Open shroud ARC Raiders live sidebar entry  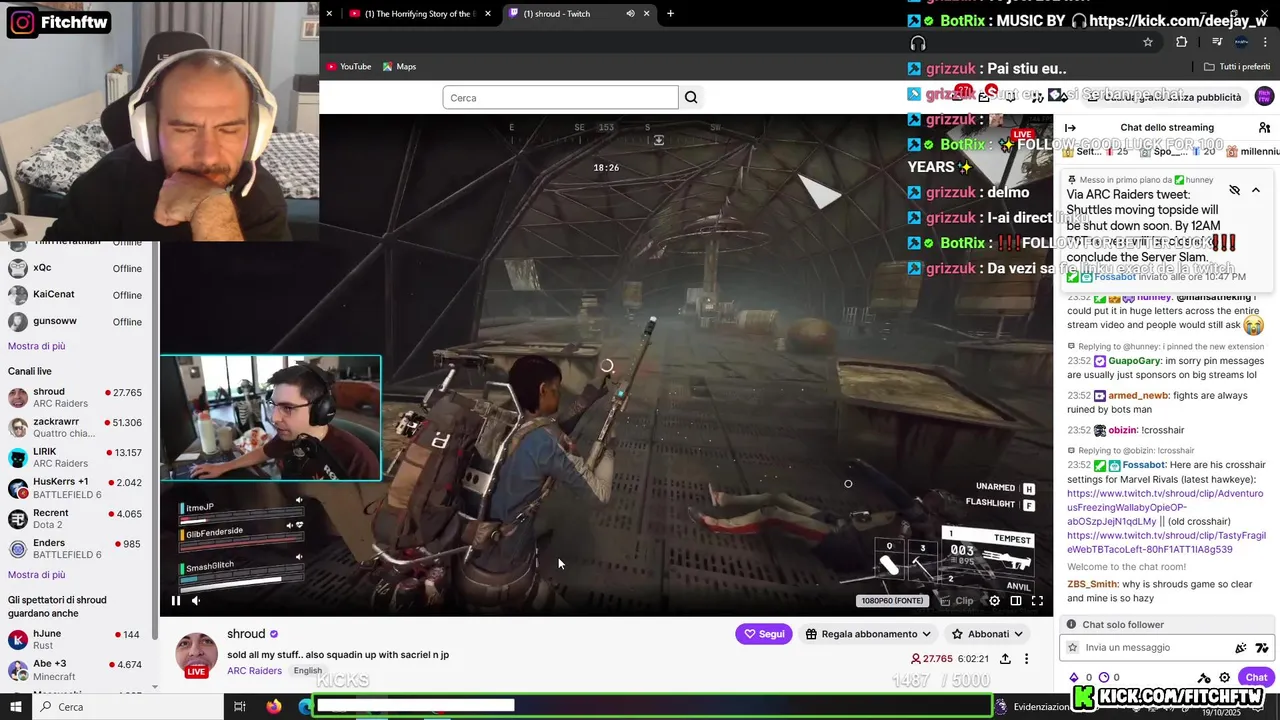75,398
